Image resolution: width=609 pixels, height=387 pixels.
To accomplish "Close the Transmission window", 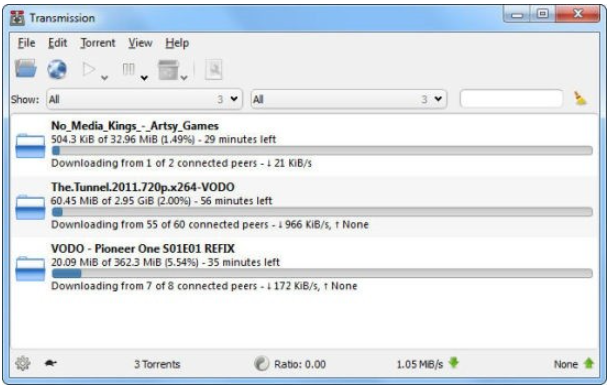I will coord(578,14).
